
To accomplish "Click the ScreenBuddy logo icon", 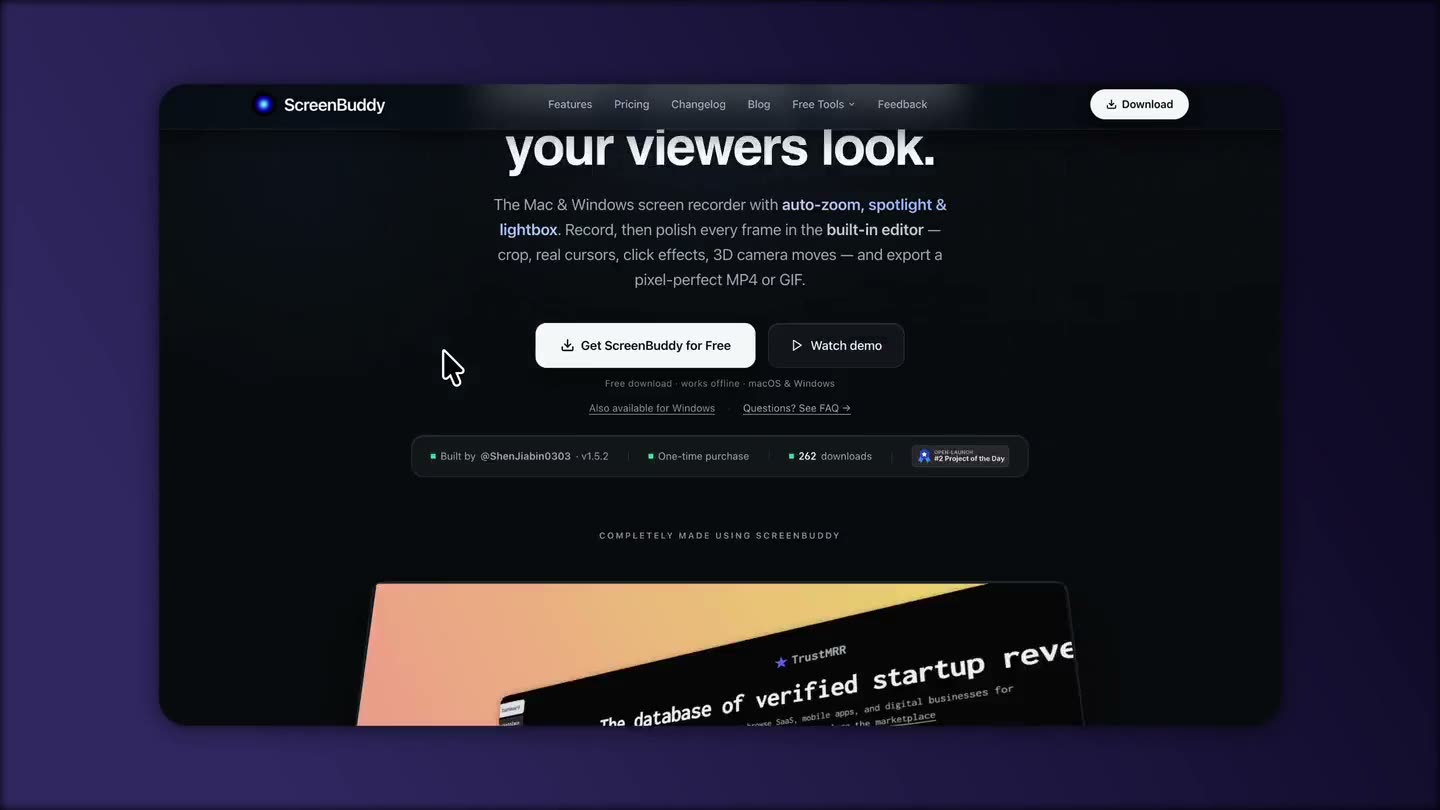I will click(264, 104).
